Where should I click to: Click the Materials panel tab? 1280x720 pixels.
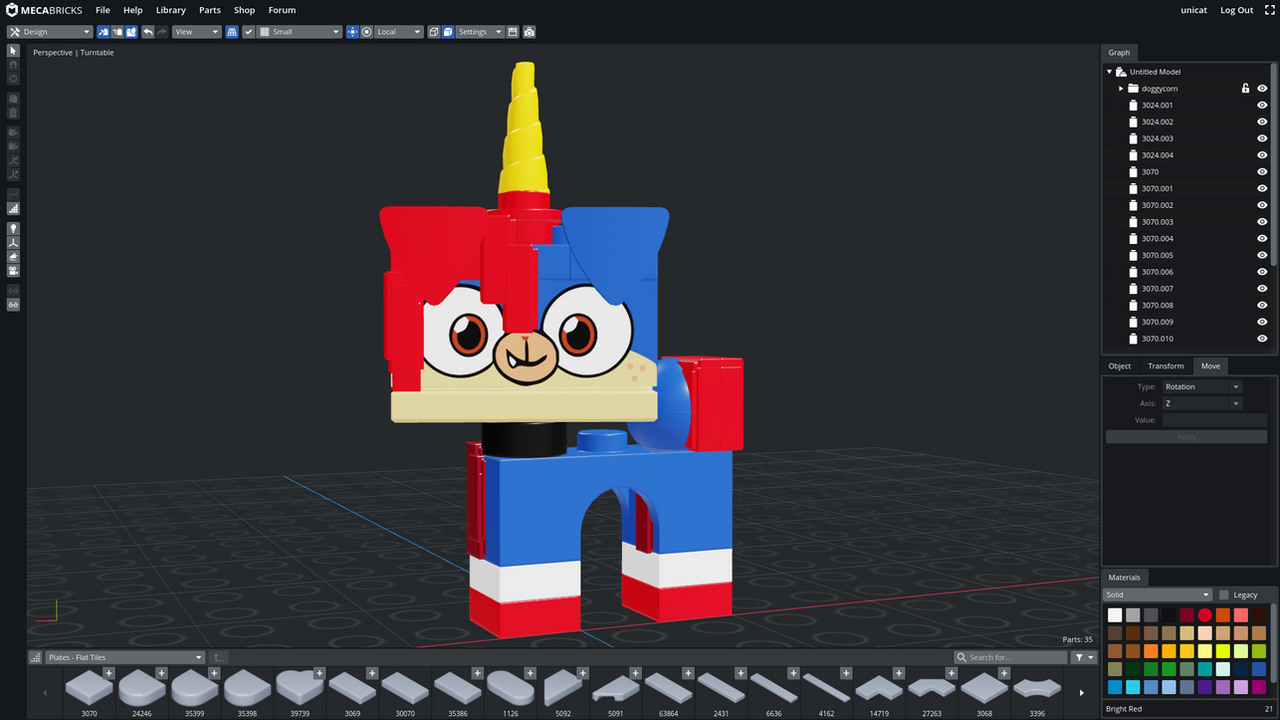tap(1124, 577)
